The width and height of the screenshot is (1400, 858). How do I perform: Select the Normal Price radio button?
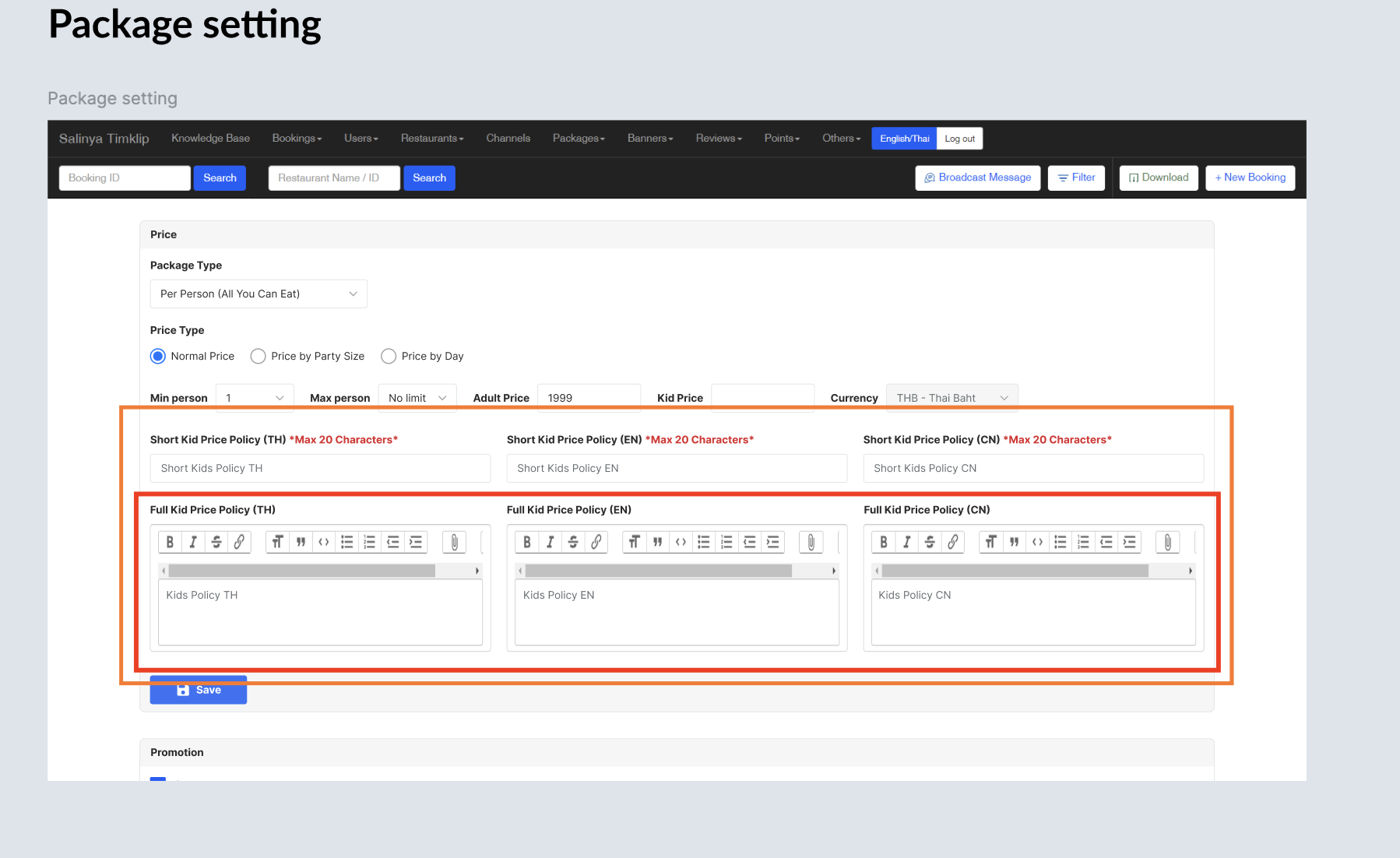click(x=158, y=356)
